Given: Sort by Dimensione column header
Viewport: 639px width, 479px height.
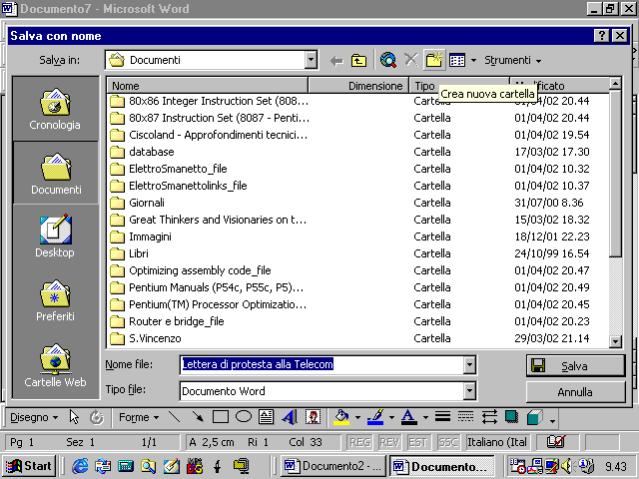Looking at the screenshot, I should pyautogui.click(x=358, y=86).
